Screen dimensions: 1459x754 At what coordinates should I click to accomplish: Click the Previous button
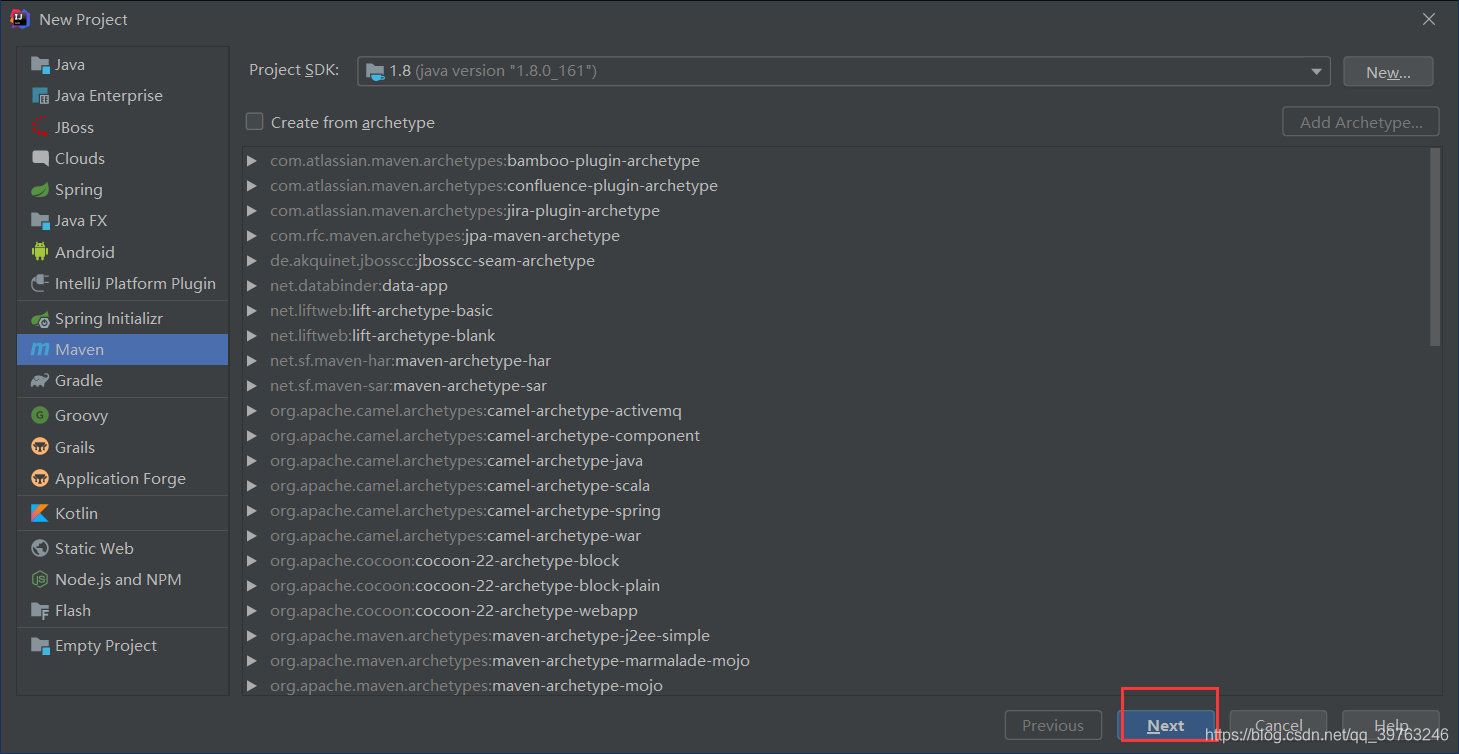coord(1053,726)
